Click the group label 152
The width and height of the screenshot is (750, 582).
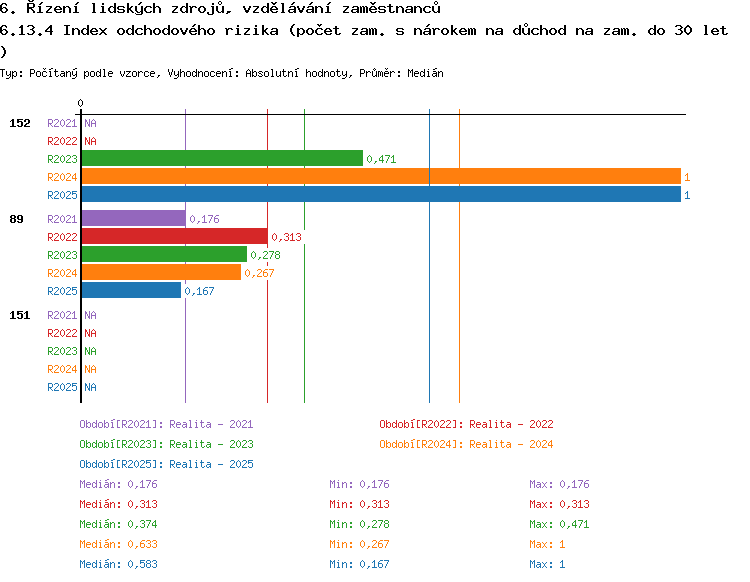tap(20, 123)
